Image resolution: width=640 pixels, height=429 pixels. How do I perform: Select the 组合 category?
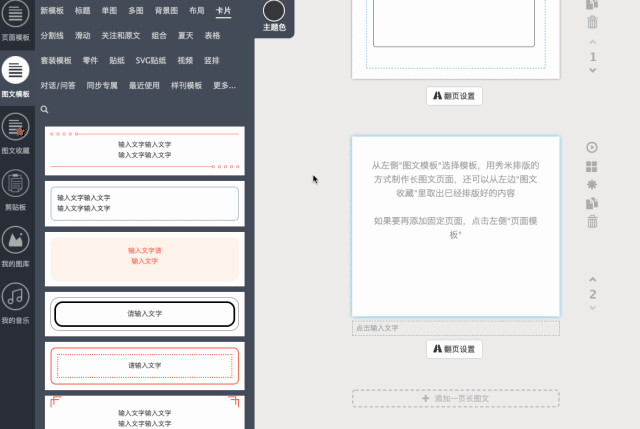coord(159,36)
